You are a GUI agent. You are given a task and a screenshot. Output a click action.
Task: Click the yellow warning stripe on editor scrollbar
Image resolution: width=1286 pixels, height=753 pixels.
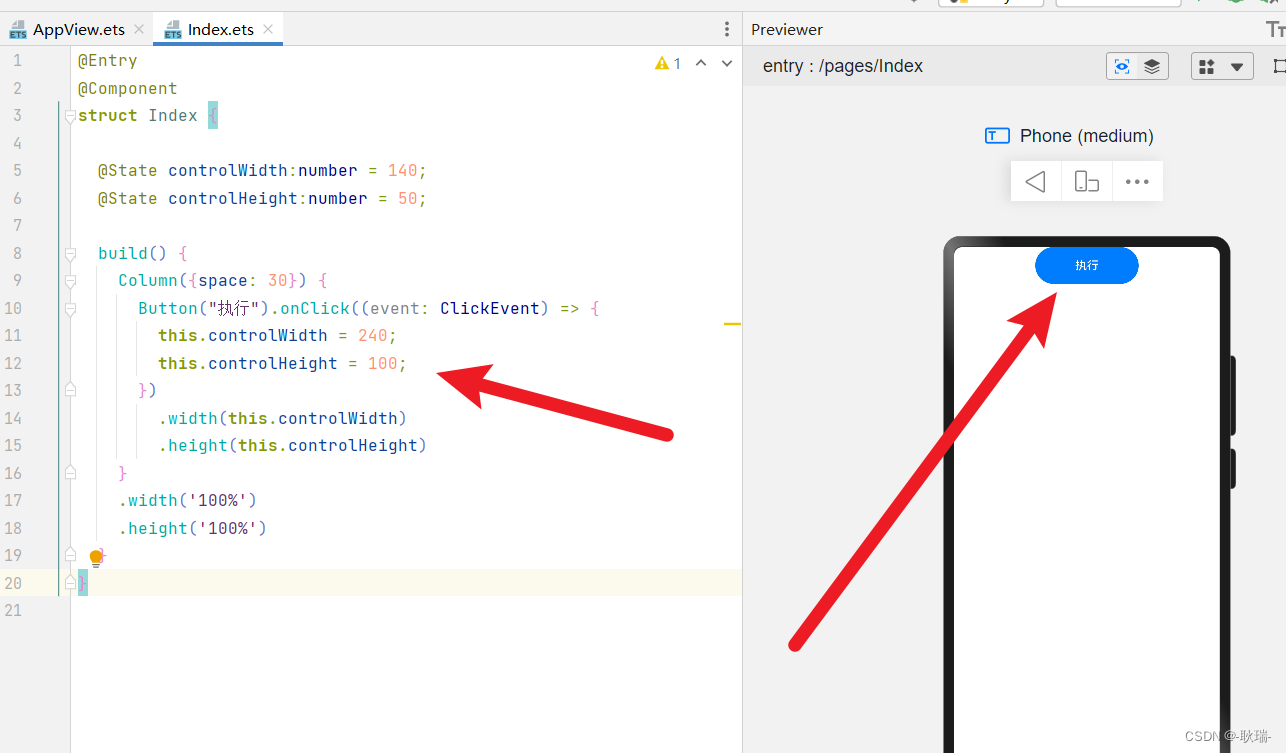[x=732, y=324]
